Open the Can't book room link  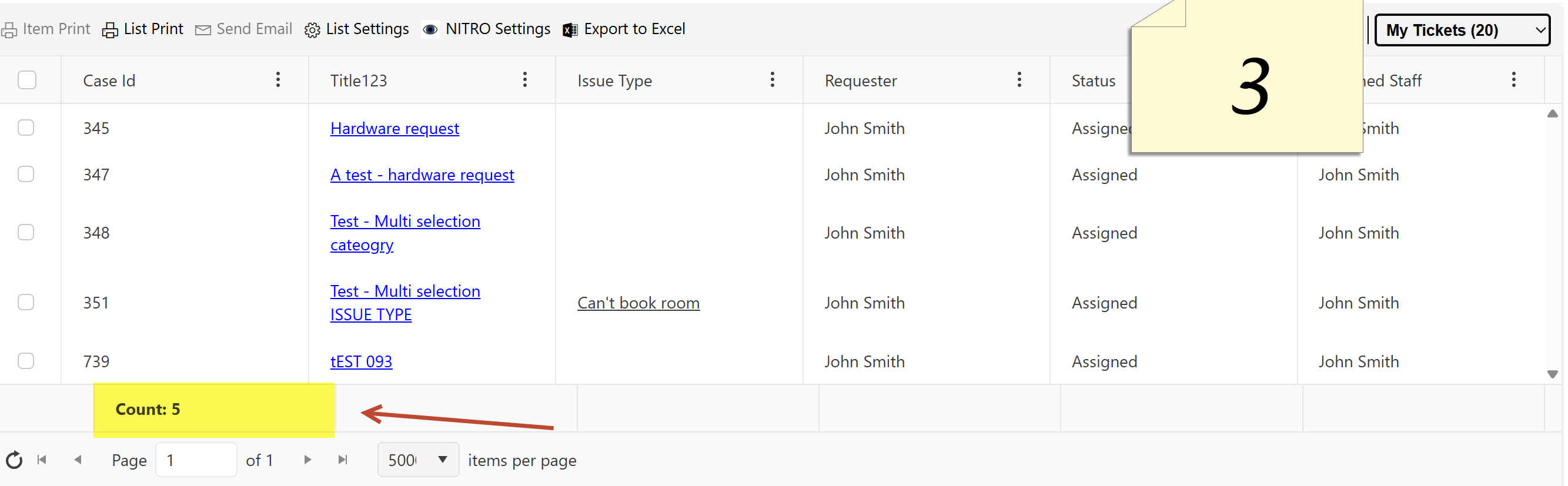point(638,303)
